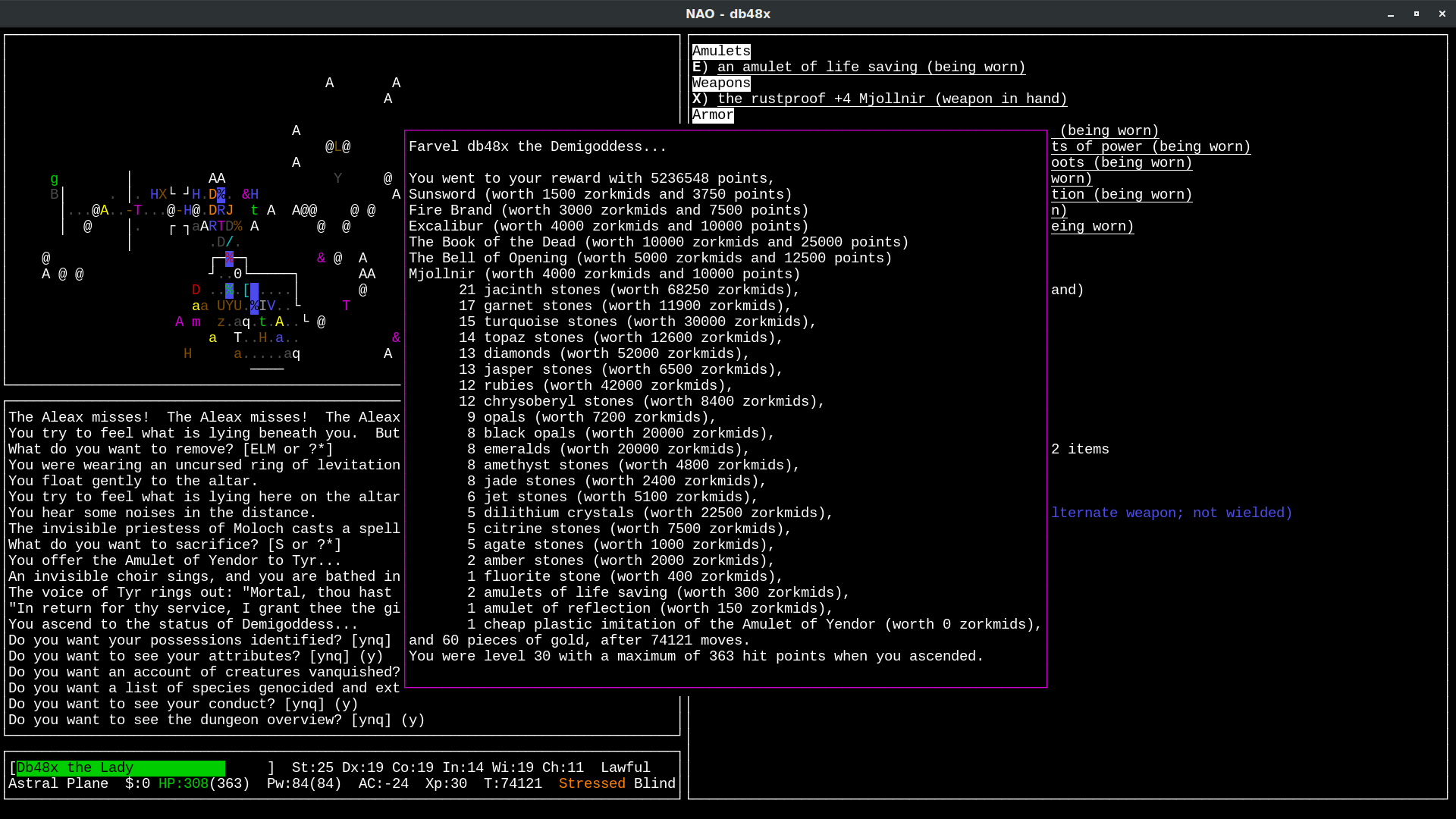Click the '2 items' inventory text
Viewport: 1456px width, 819px height.
(x=1080, y=449)
